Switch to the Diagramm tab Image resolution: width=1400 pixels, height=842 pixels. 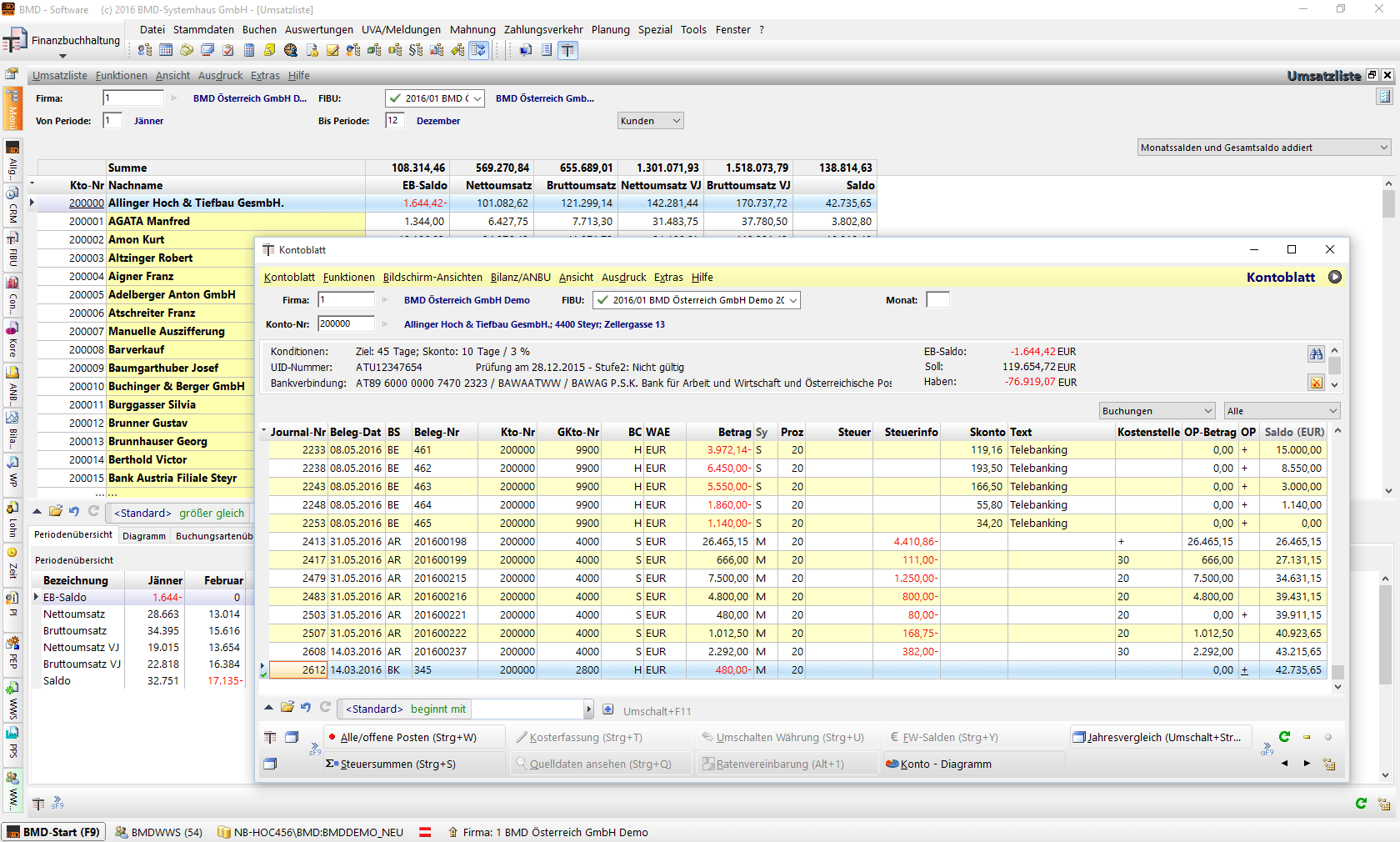pos(144,536)
